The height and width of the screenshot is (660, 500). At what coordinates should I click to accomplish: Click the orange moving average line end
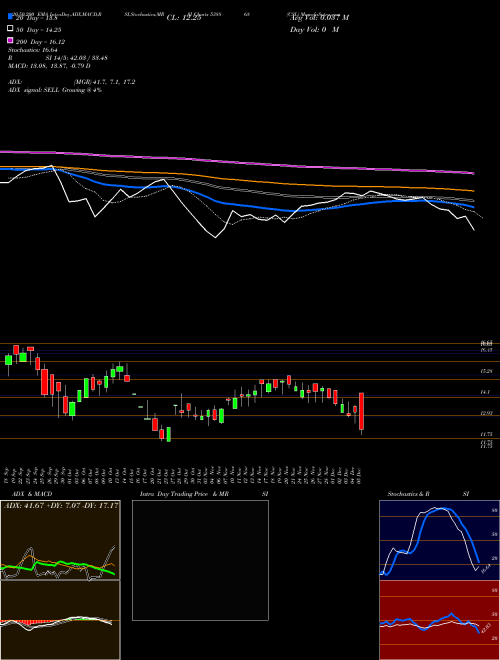(x=473, y=191)
